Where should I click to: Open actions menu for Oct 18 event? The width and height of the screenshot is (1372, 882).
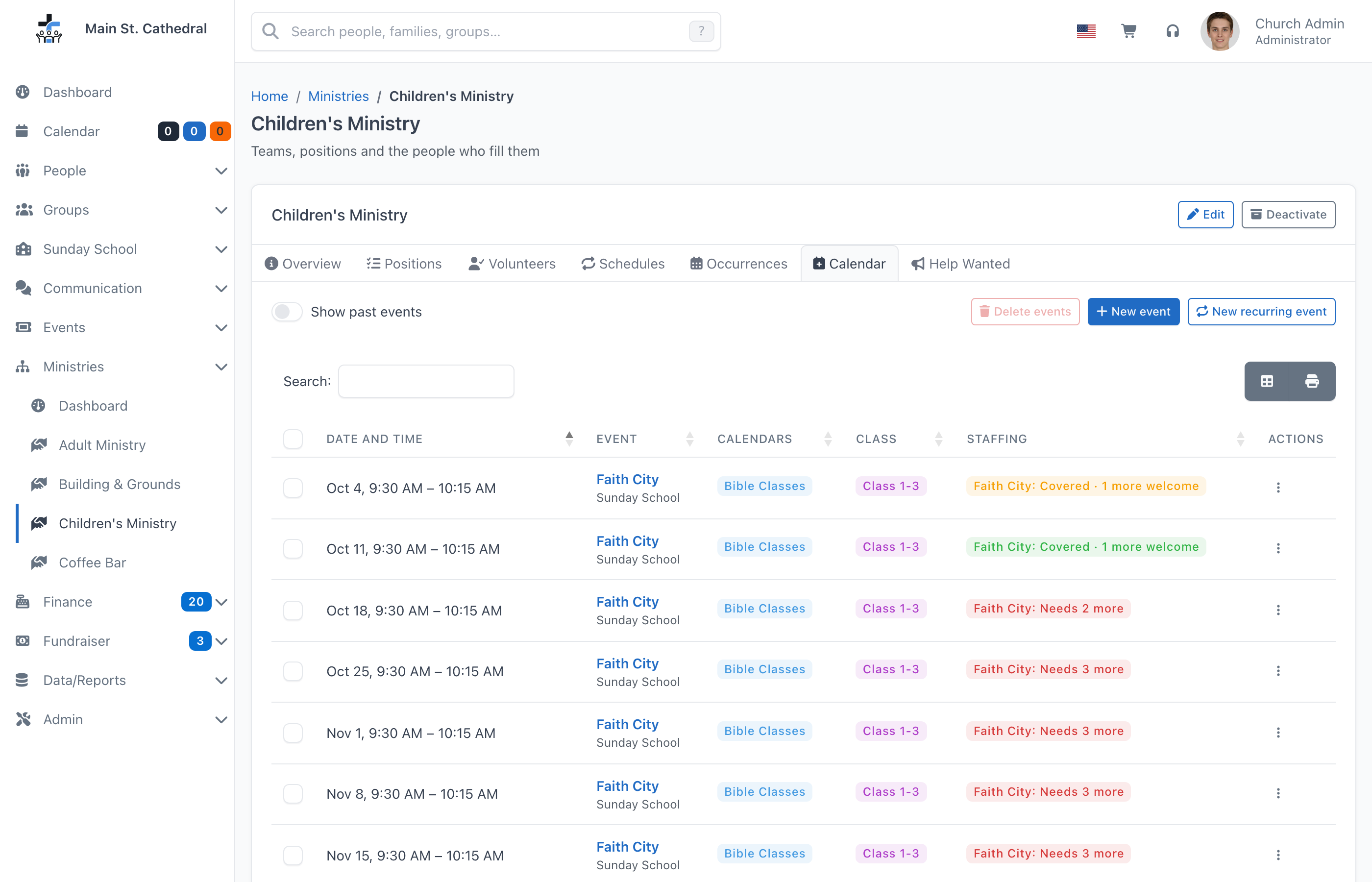[1277, 610]
